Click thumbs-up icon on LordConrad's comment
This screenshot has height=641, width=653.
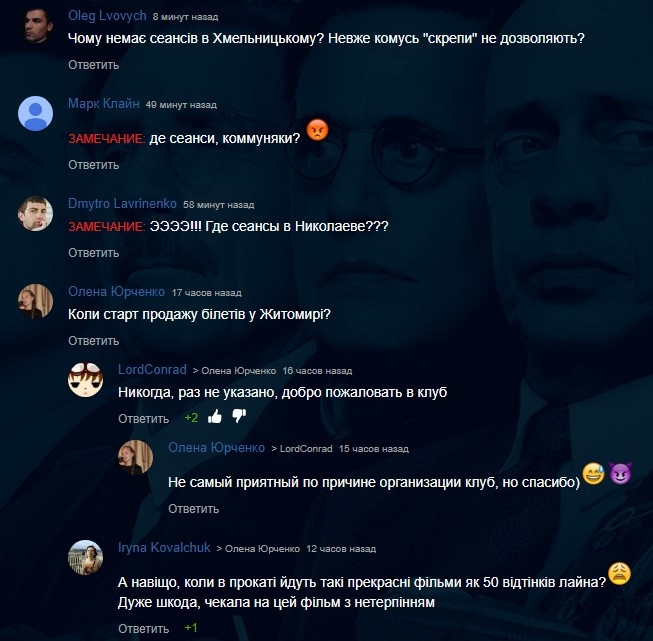click(x=215, y=417)
